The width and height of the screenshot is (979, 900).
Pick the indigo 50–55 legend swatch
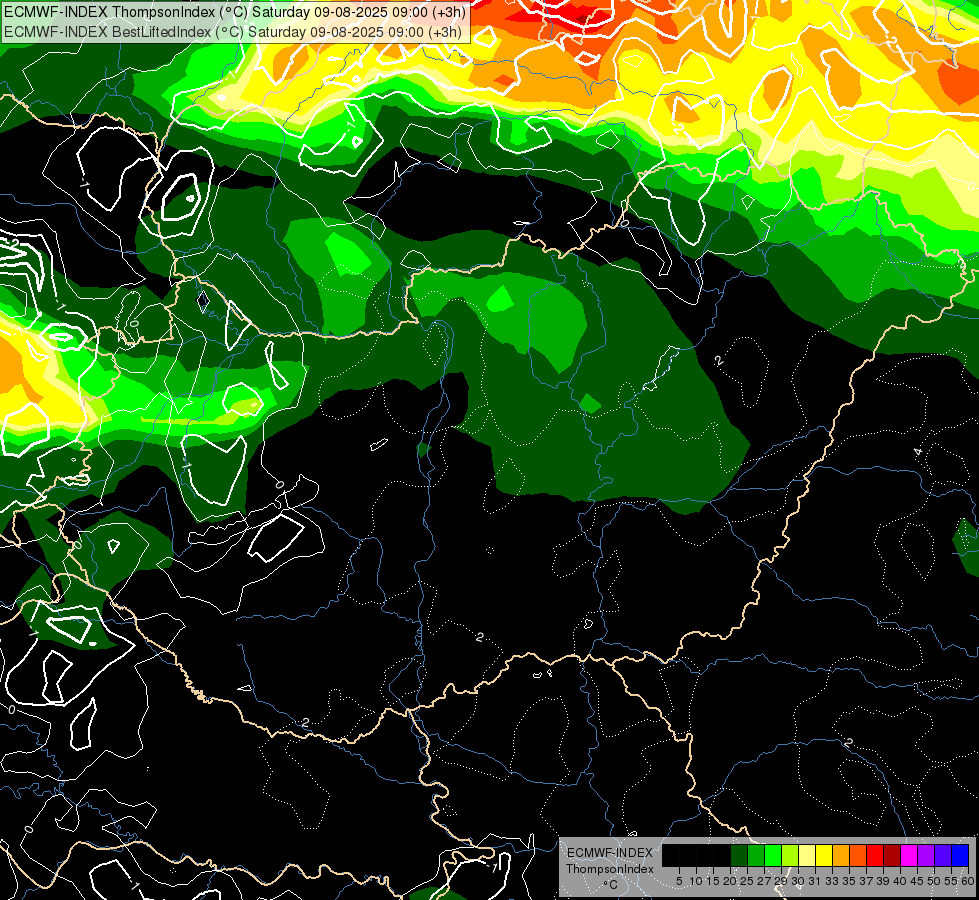click(x=942, y=856)
